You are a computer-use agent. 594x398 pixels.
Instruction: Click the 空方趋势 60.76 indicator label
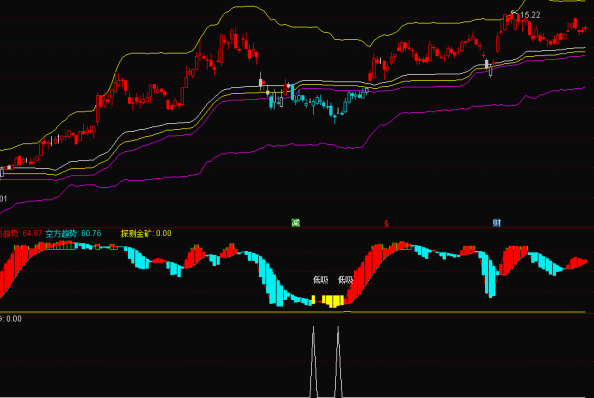coord(73,233)
